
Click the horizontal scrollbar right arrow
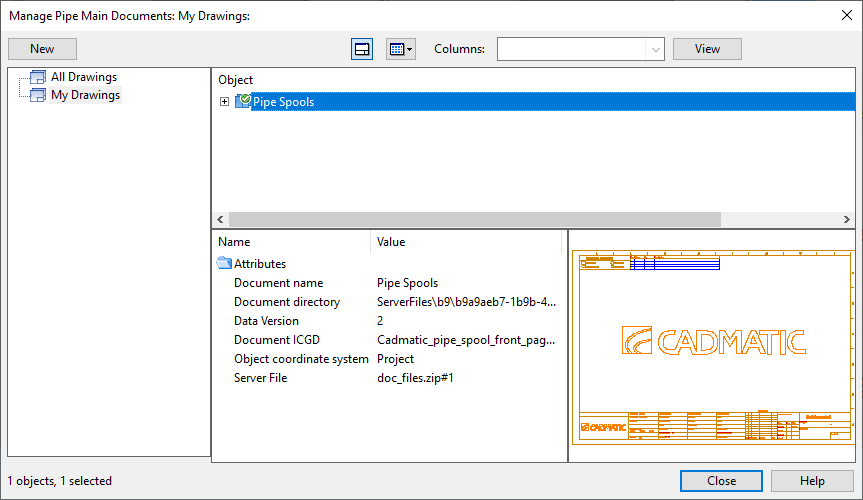click(847, 220)
